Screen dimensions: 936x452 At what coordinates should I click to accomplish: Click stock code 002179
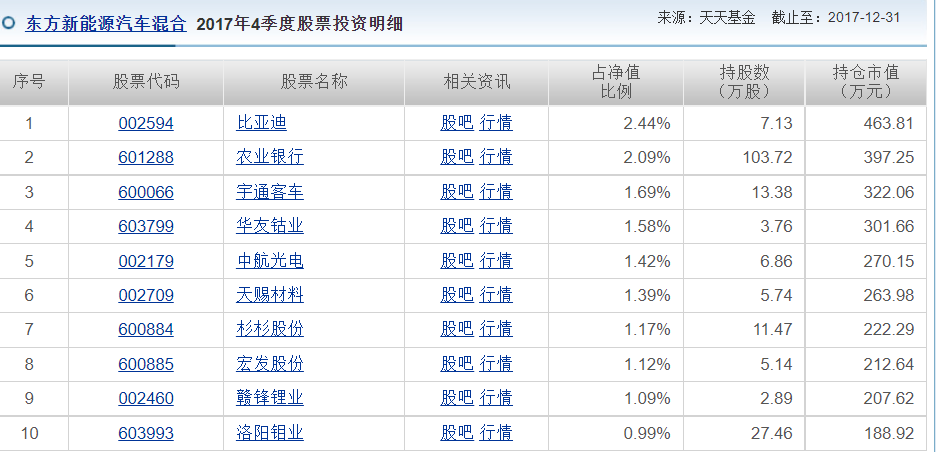(x=146, y=261)
